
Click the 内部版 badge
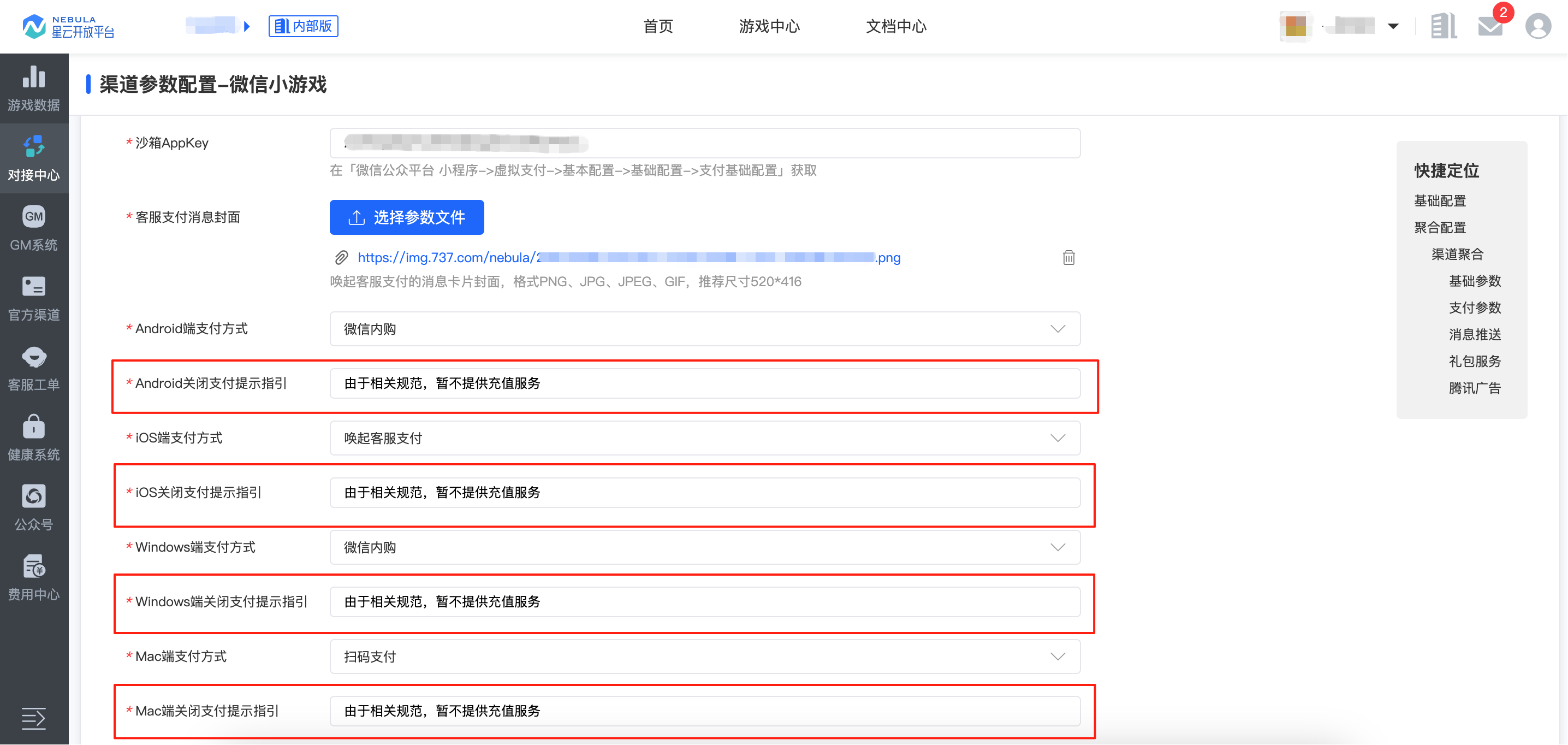coord(303,26)
